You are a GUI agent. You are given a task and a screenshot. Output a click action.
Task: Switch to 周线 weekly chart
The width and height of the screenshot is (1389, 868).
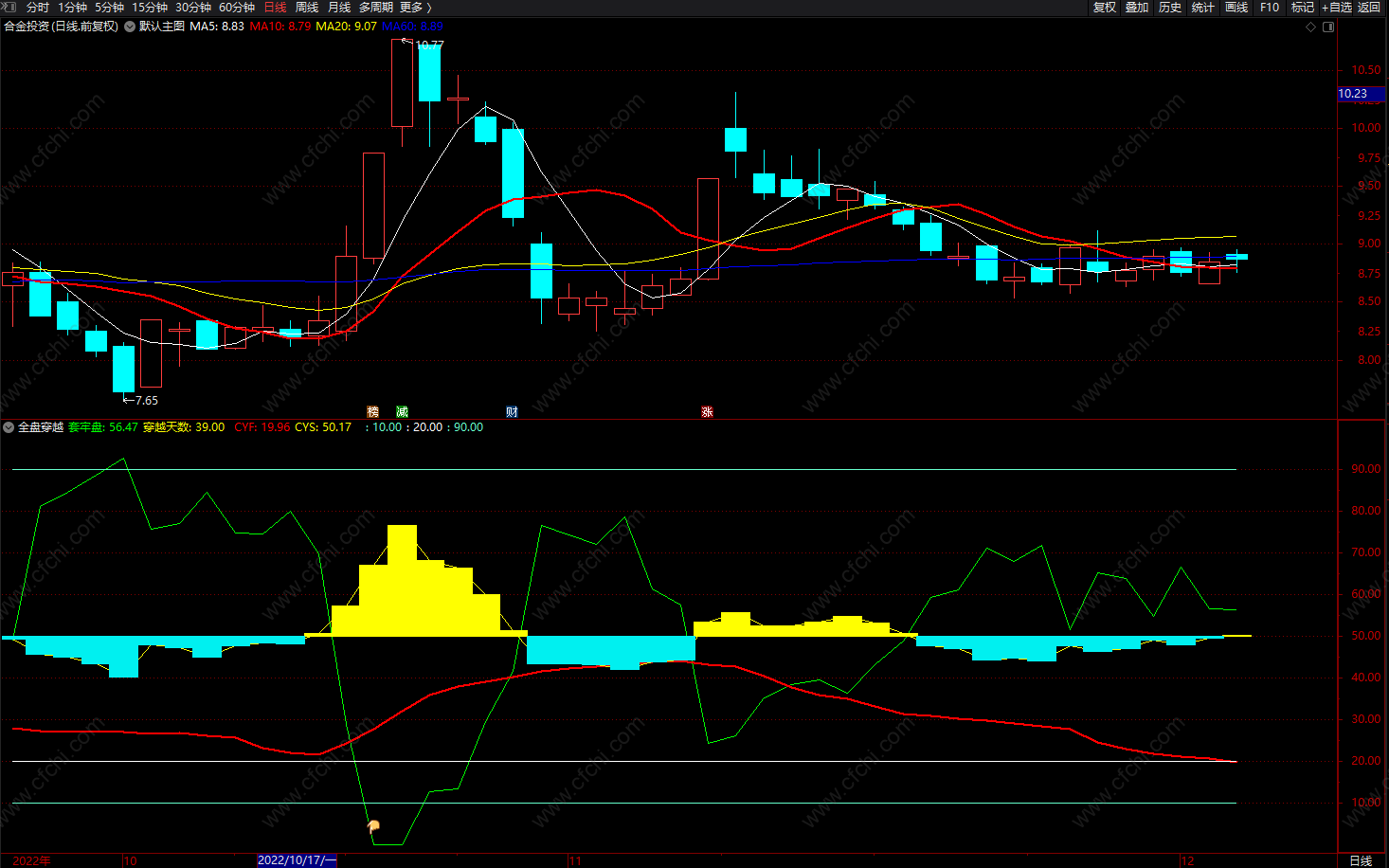(x=307, y=8)
